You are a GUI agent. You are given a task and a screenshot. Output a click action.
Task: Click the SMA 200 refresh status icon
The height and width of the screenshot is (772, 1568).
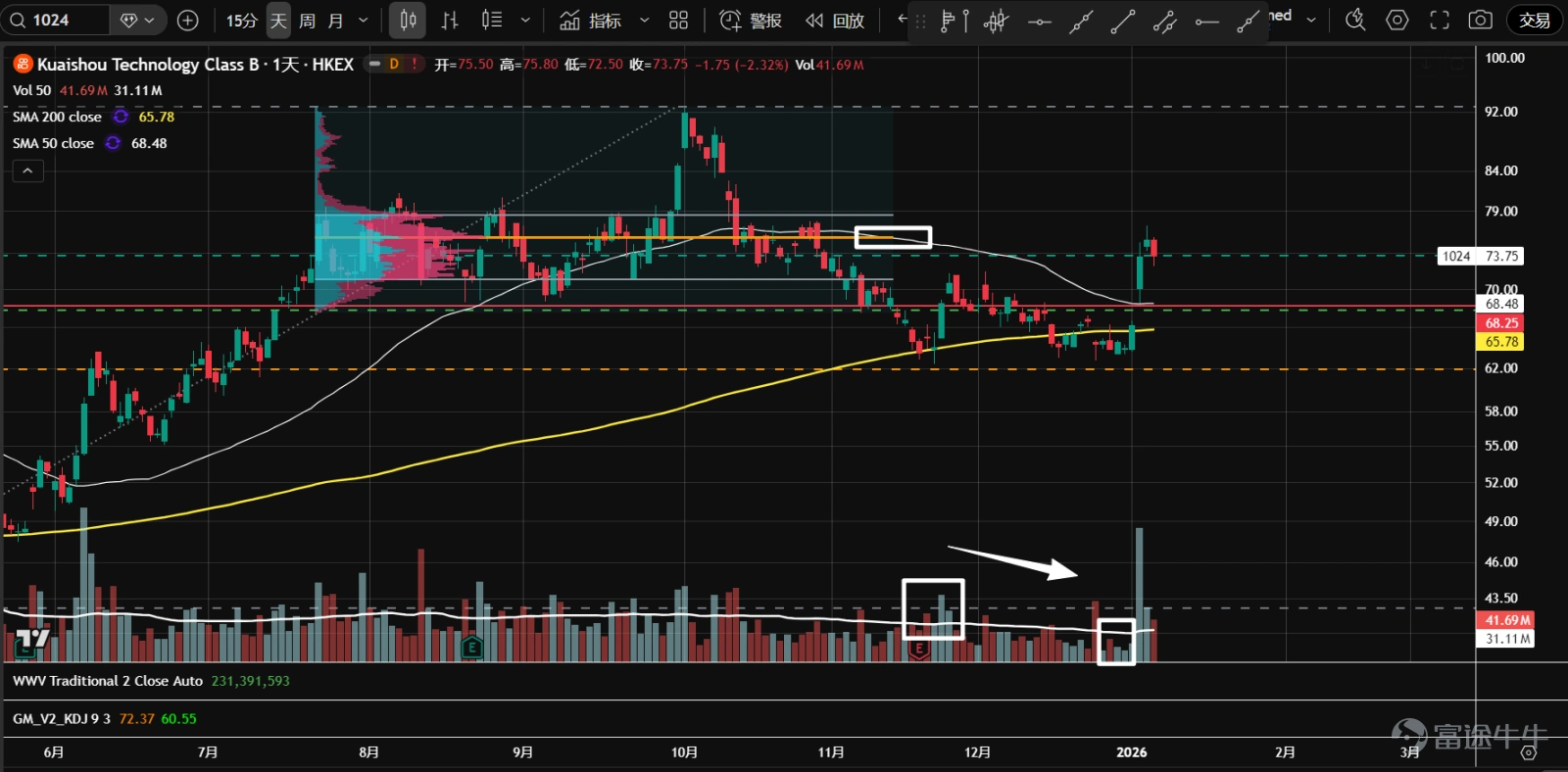click(121, 117)
